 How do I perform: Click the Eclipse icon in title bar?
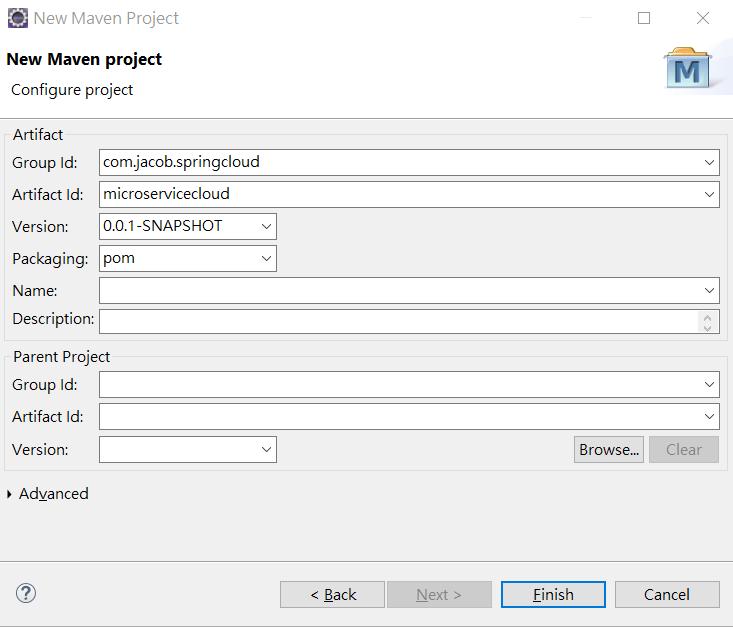coord(18,18)
